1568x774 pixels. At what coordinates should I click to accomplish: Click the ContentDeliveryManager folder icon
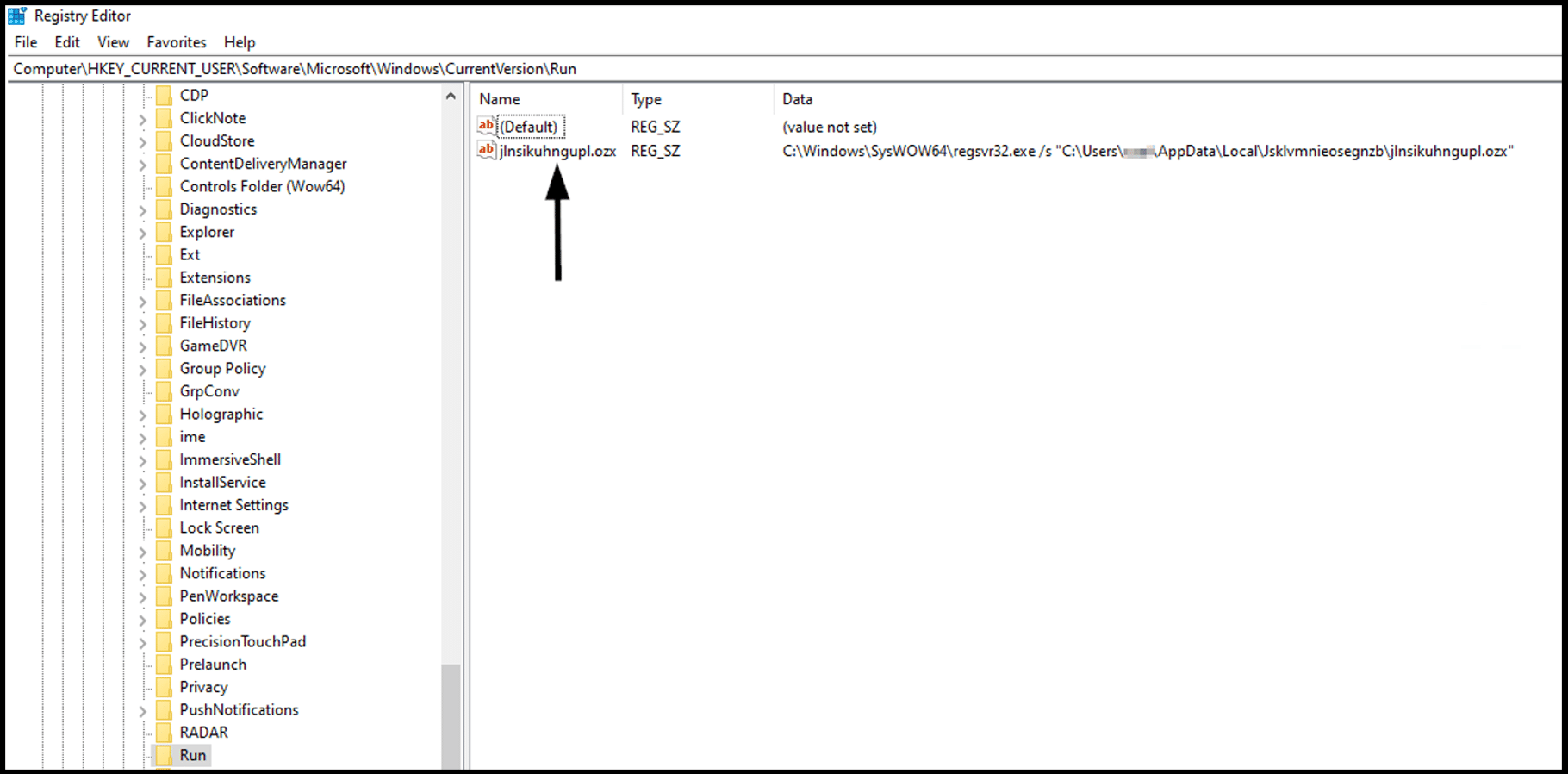(164, 164)
